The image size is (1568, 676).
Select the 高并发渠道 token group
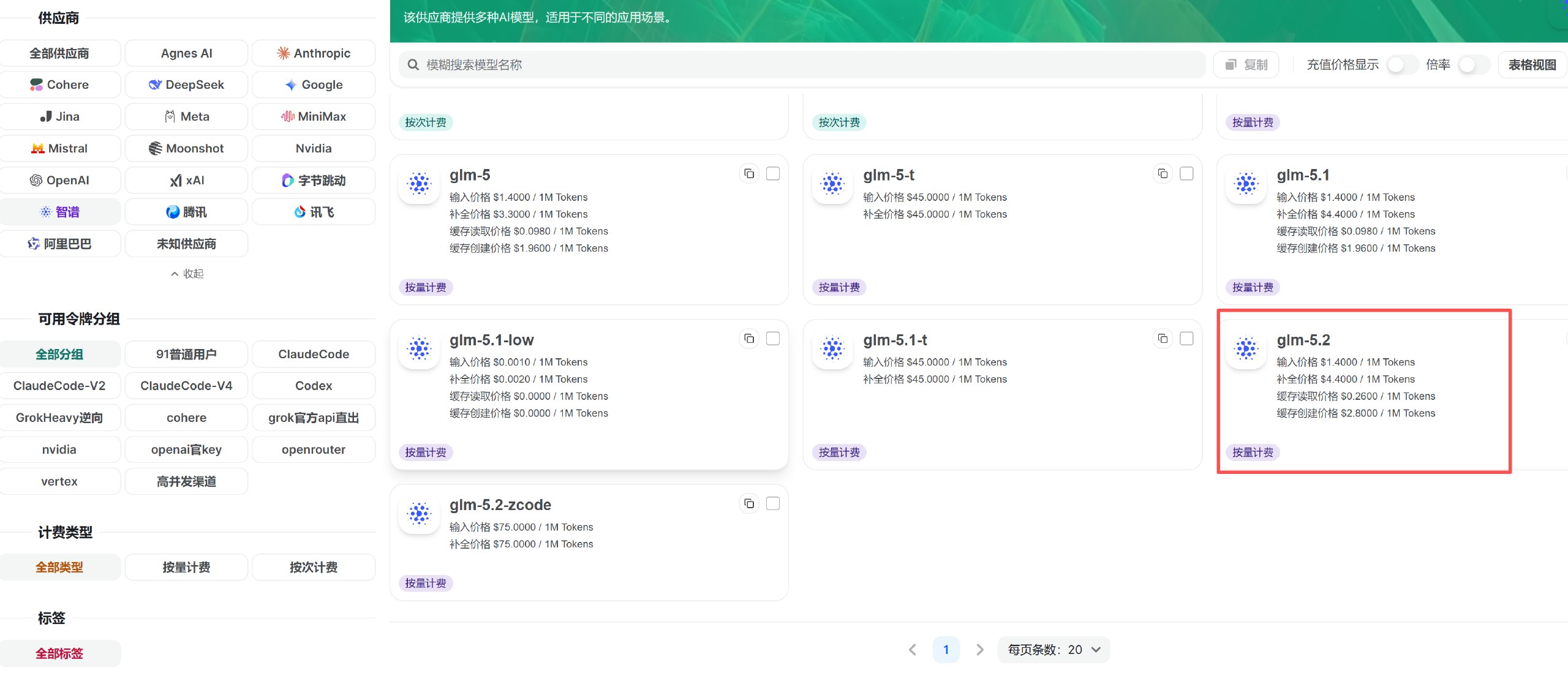[186, 481]
